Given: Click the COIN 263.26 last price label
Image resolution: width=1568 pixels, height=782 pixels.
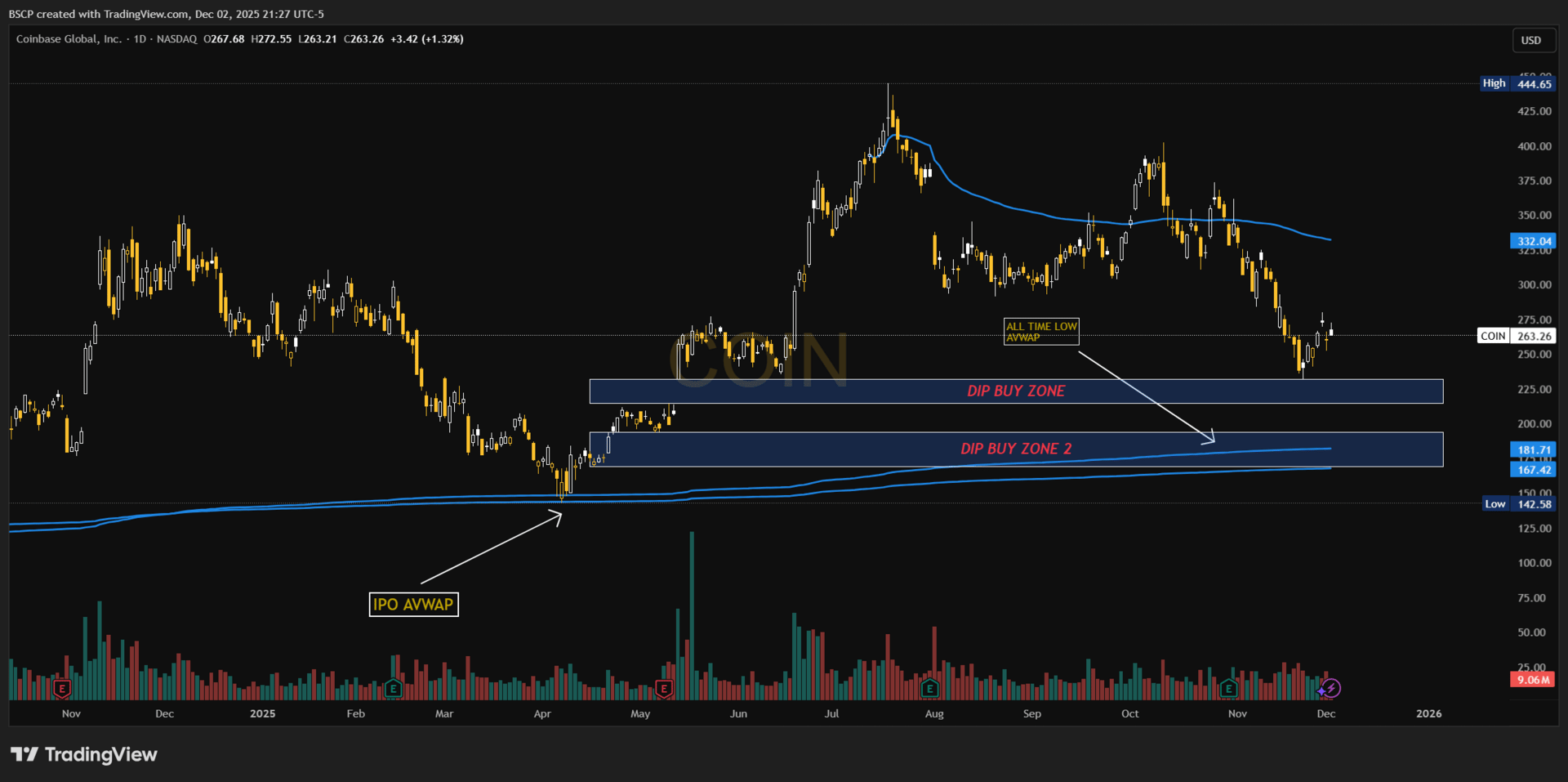Looking at the screenshot, I should [x=1517, y=336].
